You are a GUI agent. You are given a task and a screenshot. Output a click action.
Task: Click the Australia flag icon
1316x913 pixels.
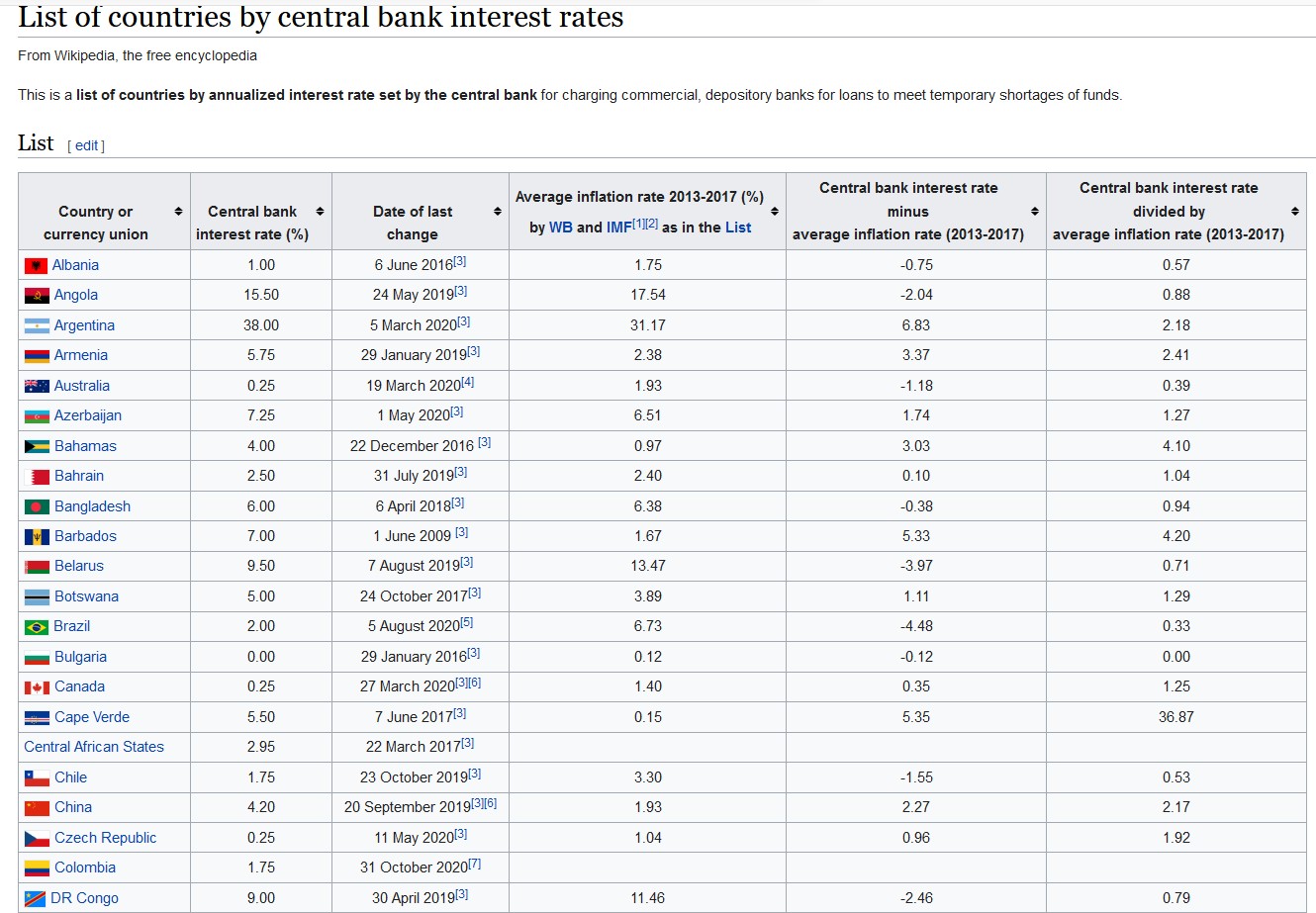37,387
